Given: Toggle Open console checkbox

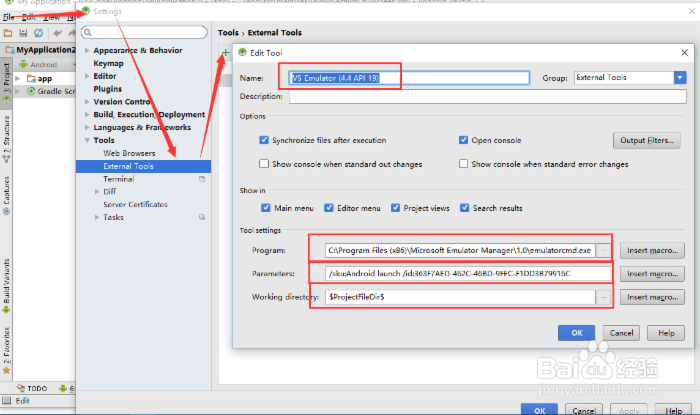Looking at the screenshot, I should click(x=463, y=140).
